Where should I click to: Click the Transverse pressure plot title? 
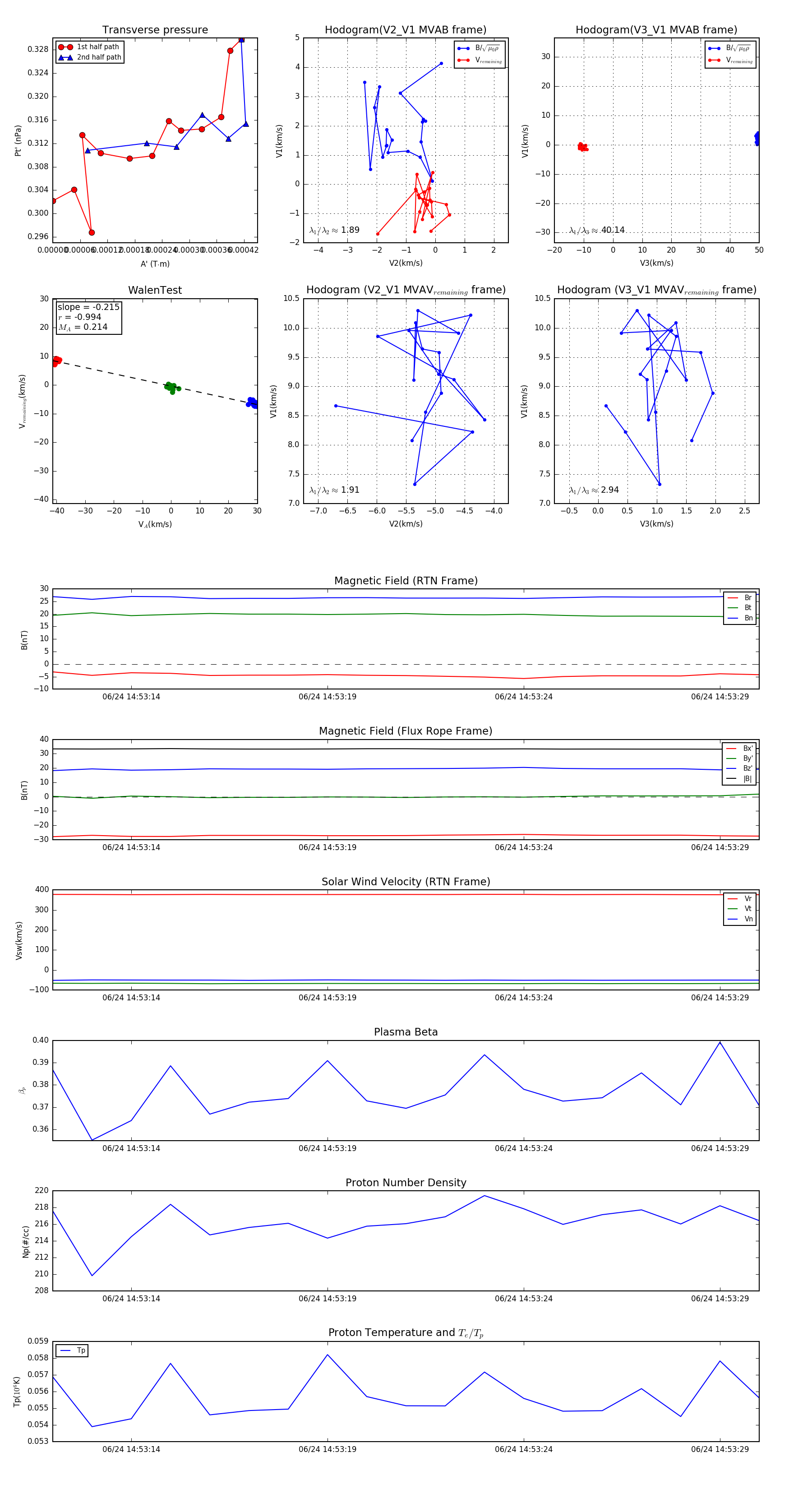(155, 30)
